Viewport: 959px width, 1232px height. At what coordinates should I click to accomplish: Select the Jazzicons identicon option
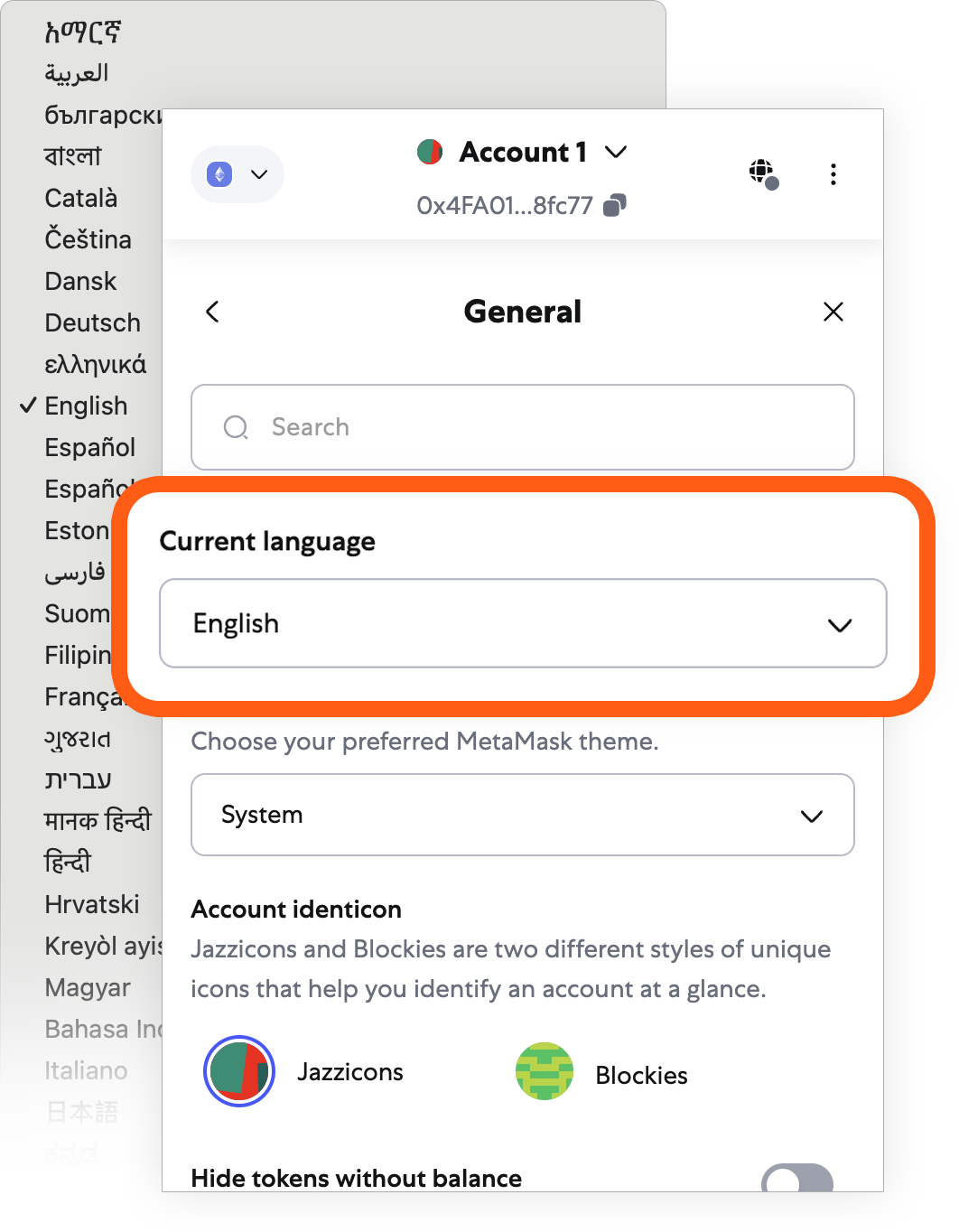239,1071
